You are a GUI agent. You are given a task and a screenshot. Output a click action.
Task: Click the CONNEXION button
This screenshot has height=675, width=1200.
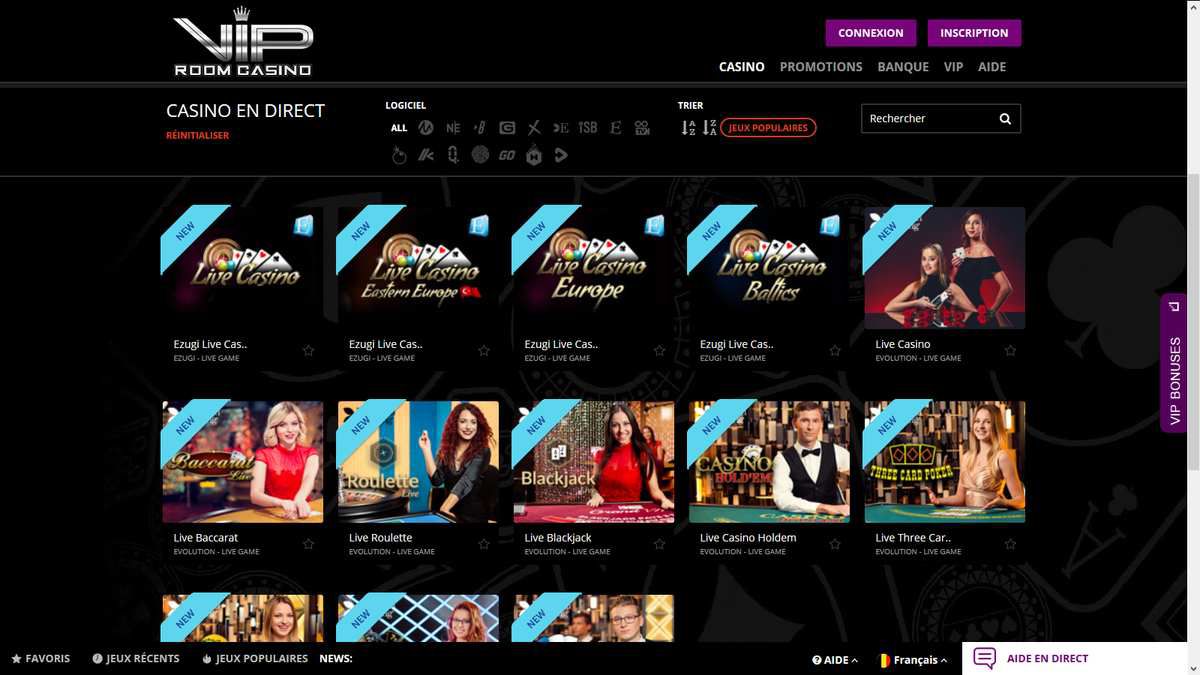coord(871,33)
